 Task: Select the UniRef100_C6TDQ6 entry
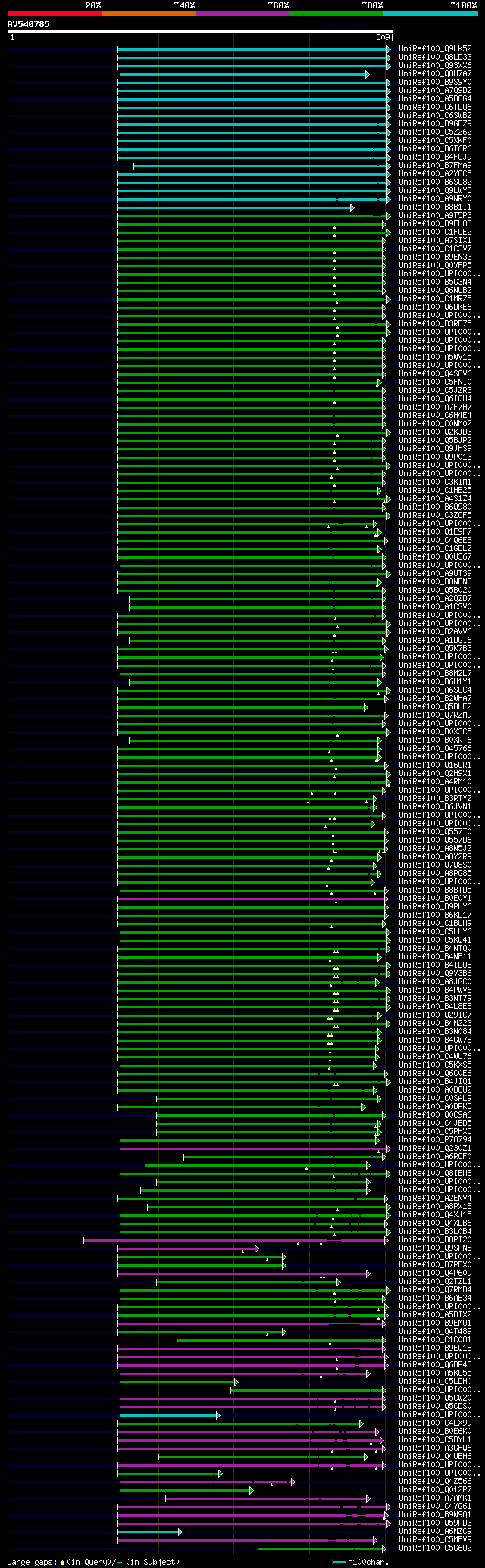click(435, 107)
